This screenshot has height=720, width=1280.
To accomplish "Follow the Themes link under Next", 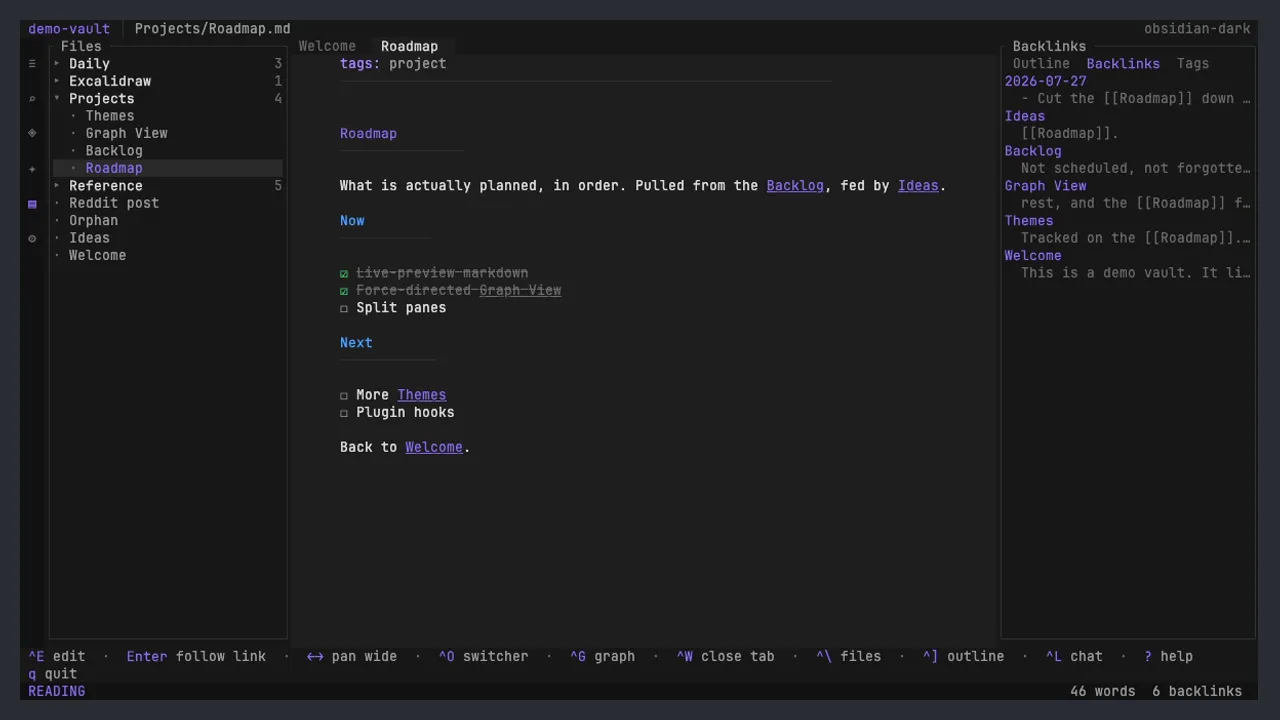I will click(x=422, y=395).
